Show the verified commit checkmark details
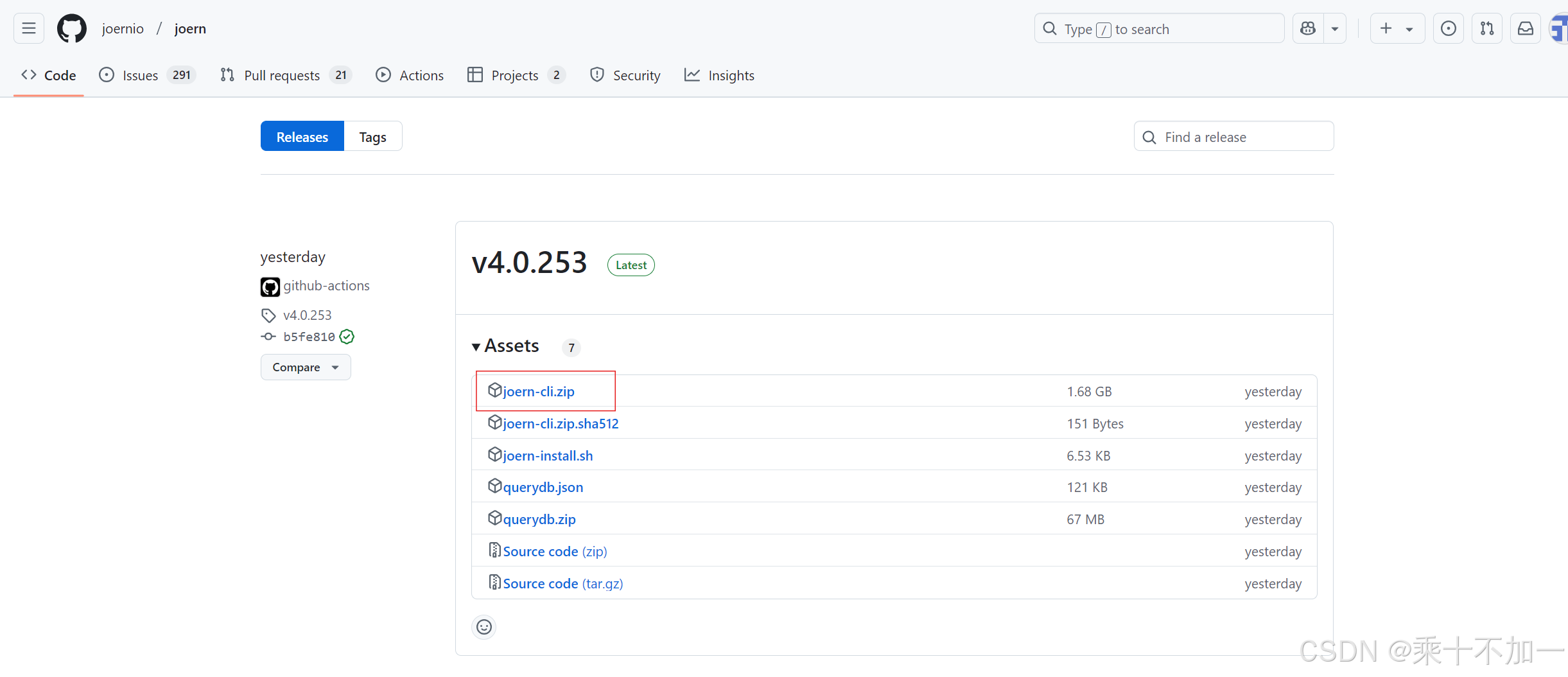The width and height of the screenshot is (1568, 677). pyautogui.click(x=347, y=337)
